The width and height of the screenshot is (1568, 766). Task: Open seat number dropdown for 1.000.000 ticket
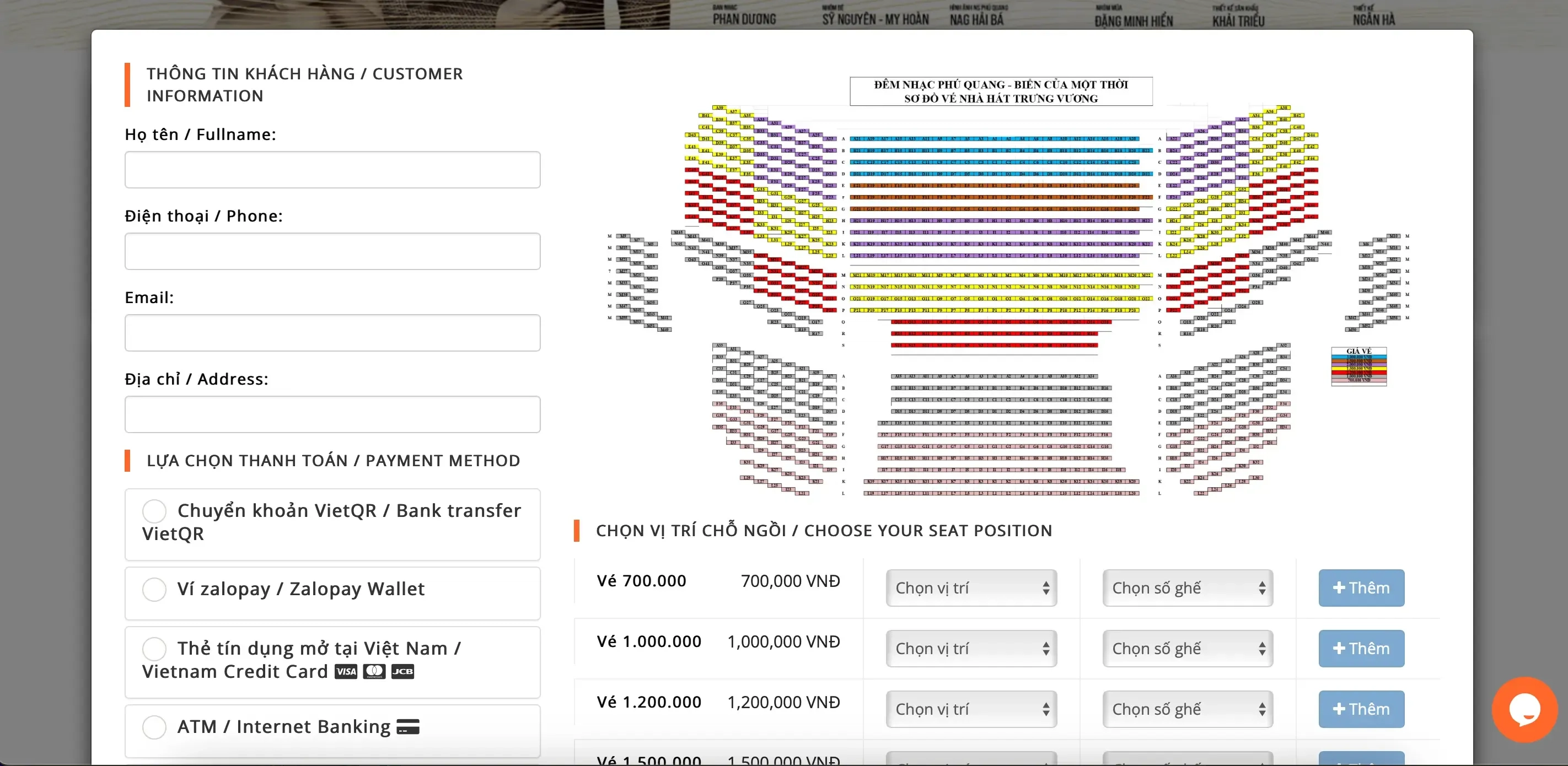1187,649
